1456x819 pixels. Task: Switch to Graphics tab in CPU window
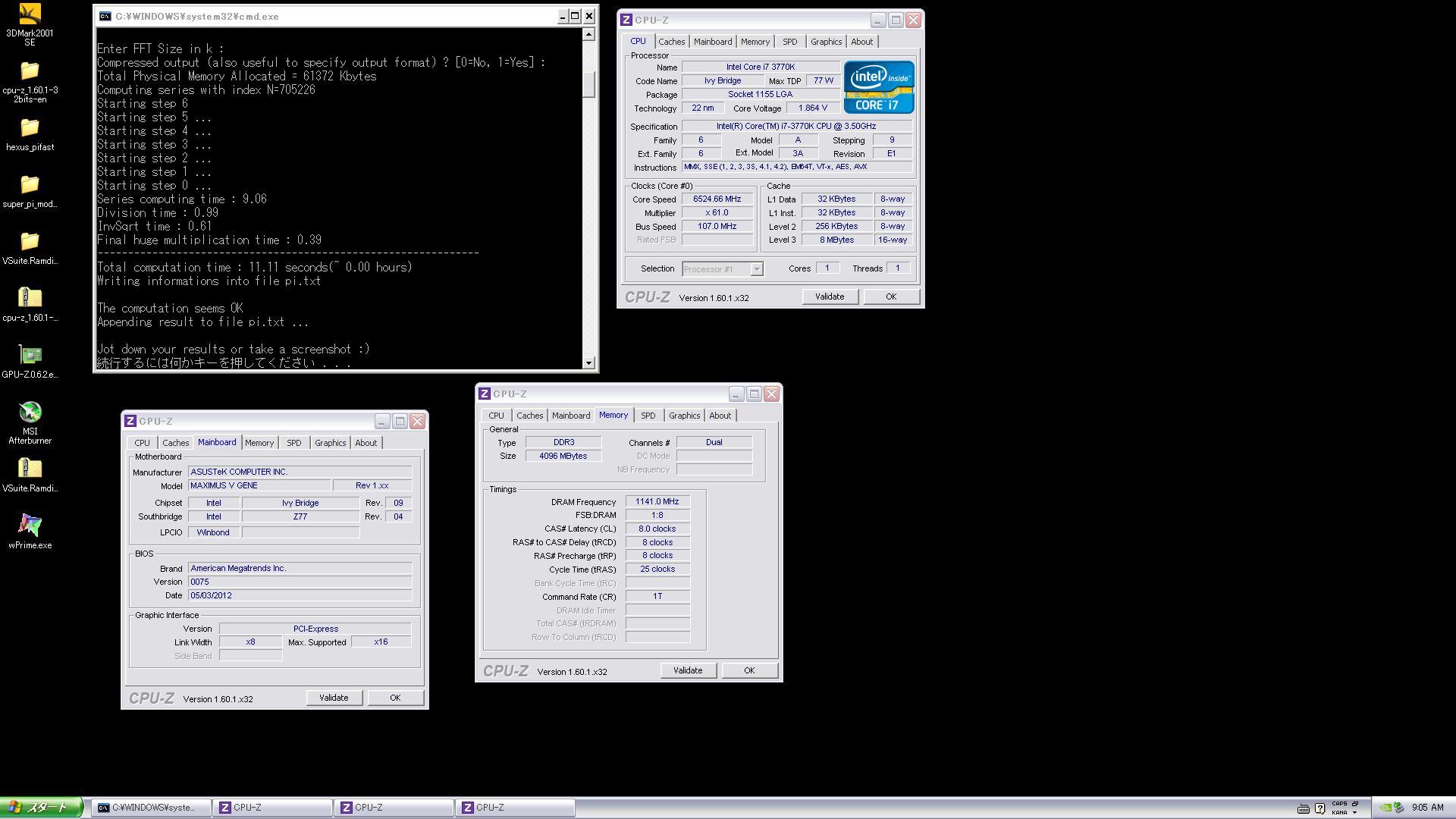[x=826, y=42]
